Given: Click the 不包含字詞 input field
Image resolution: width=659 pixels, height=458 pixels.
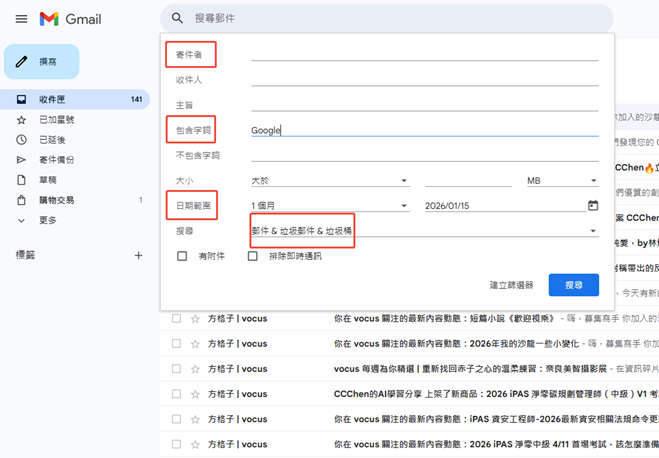Looking at the screenshot, I should [x=425, y=155].
